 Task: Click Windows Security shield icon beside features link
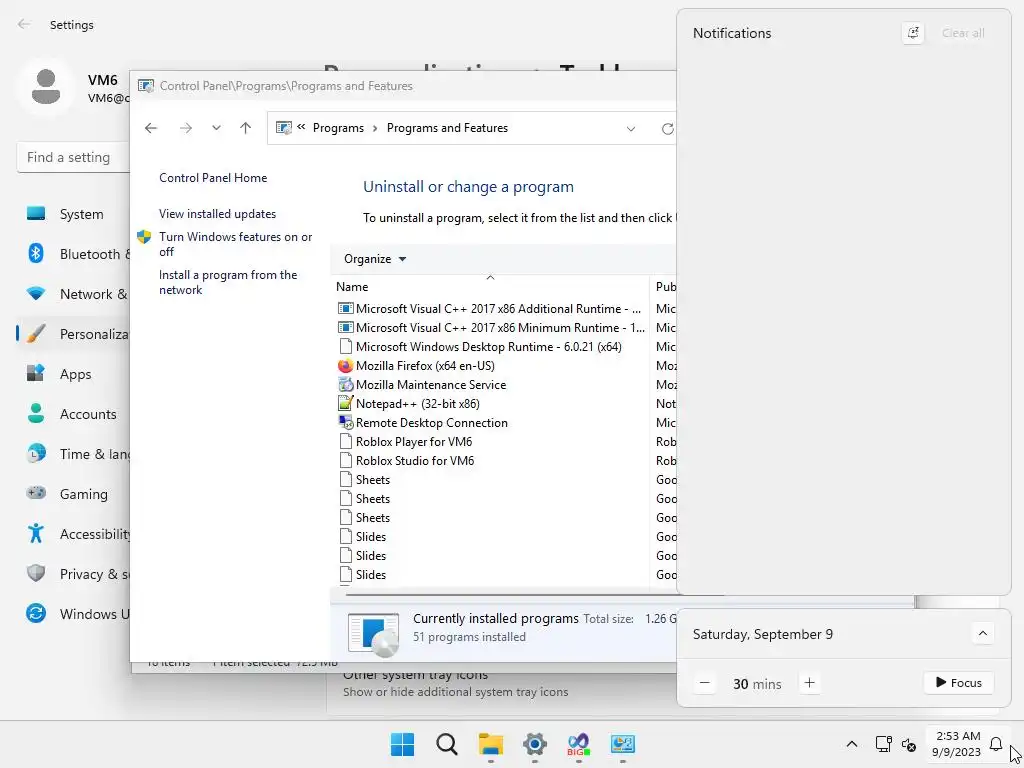tap(144, 236)
